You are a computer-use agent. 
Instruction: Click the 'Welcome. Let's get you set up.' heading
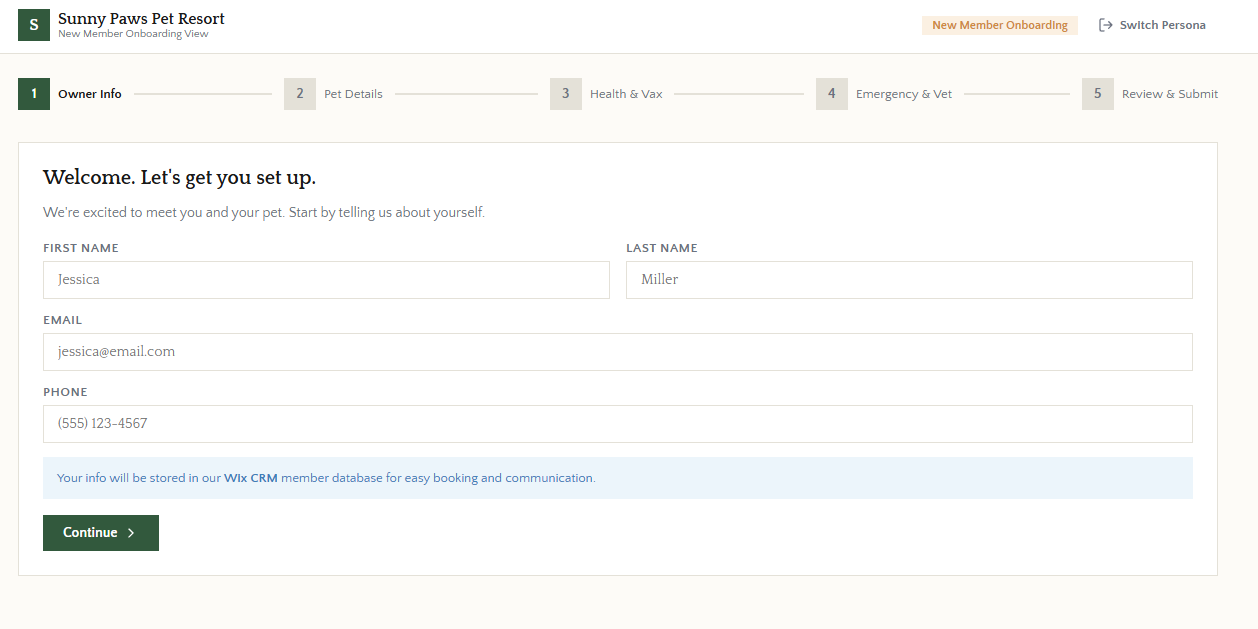179,178
